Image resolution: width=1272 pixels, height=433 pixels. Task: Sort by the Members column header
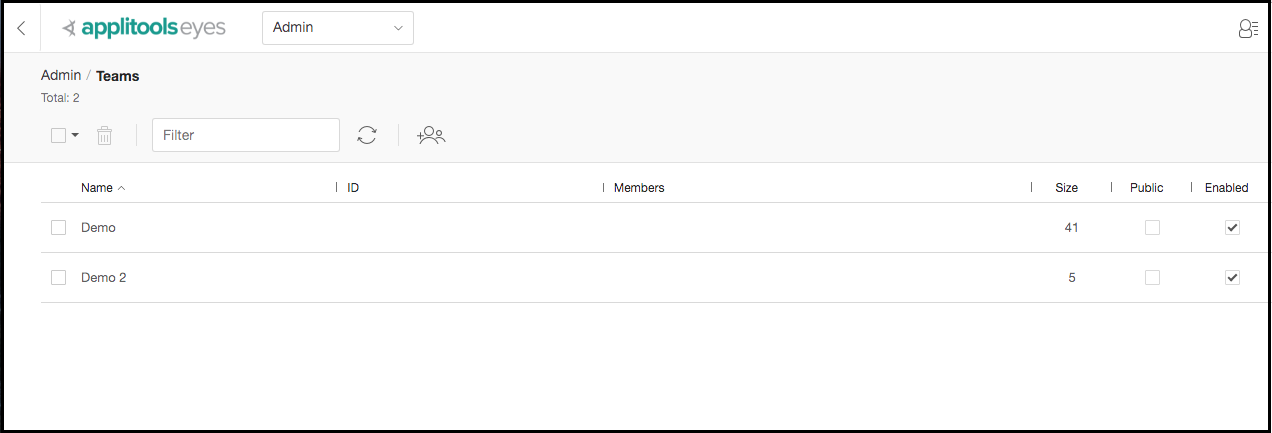(639, 188)
